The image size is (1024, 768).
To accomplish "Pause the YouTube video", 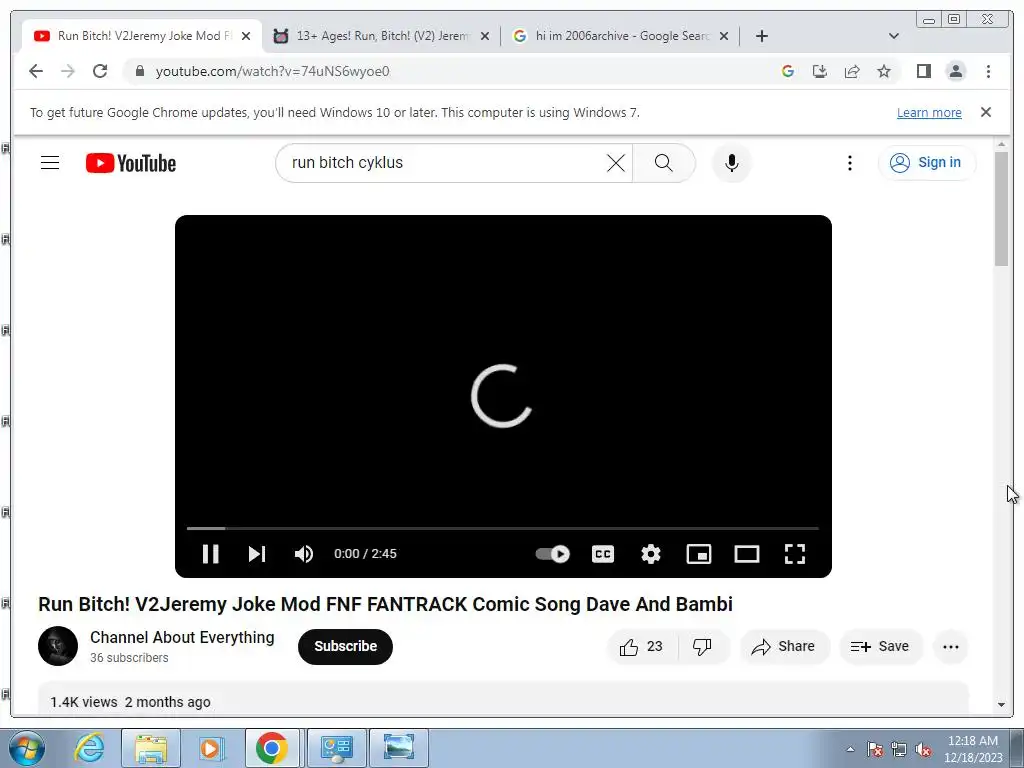I will click(210, 554).
